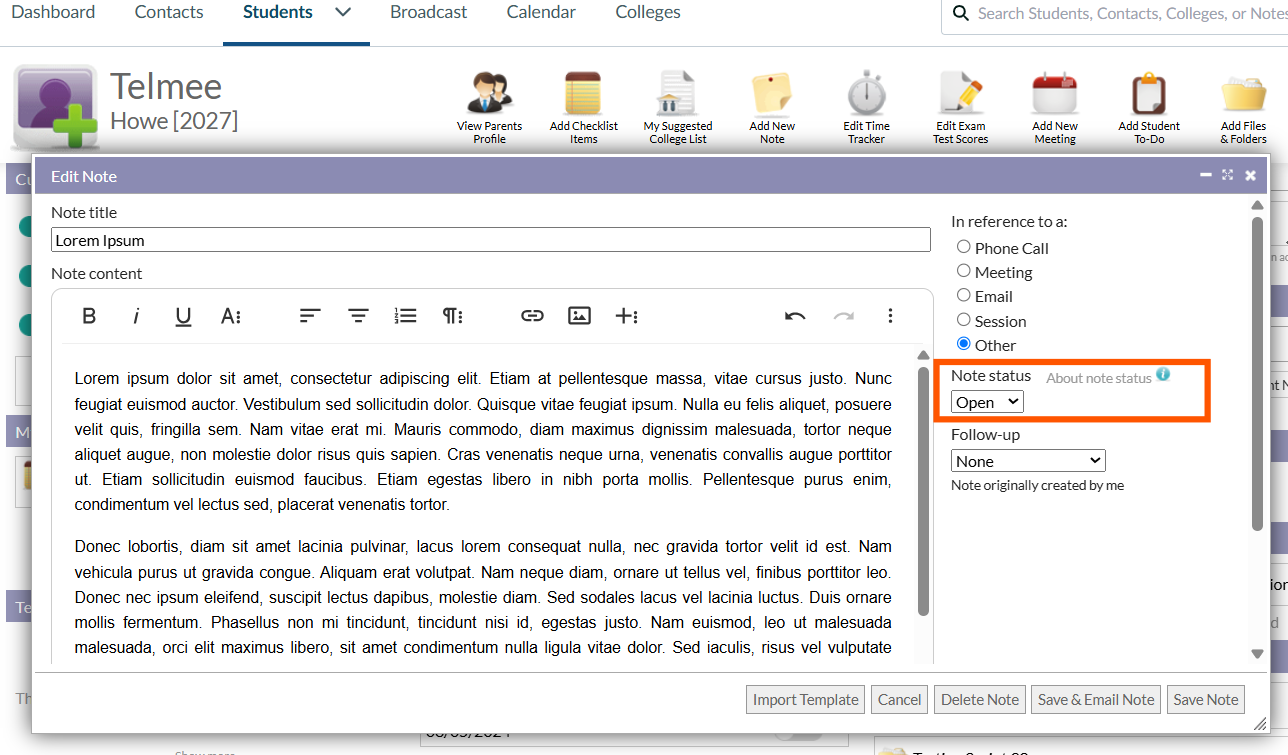Select the Email radio button
The width and height of the screenshot is (1288, 755).
click(x=964, y=295)
